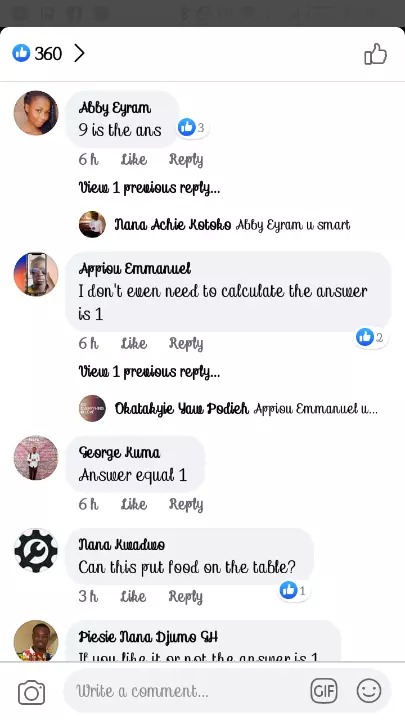
Task: Like George Kuma's comment
Action: coord(134,504)
